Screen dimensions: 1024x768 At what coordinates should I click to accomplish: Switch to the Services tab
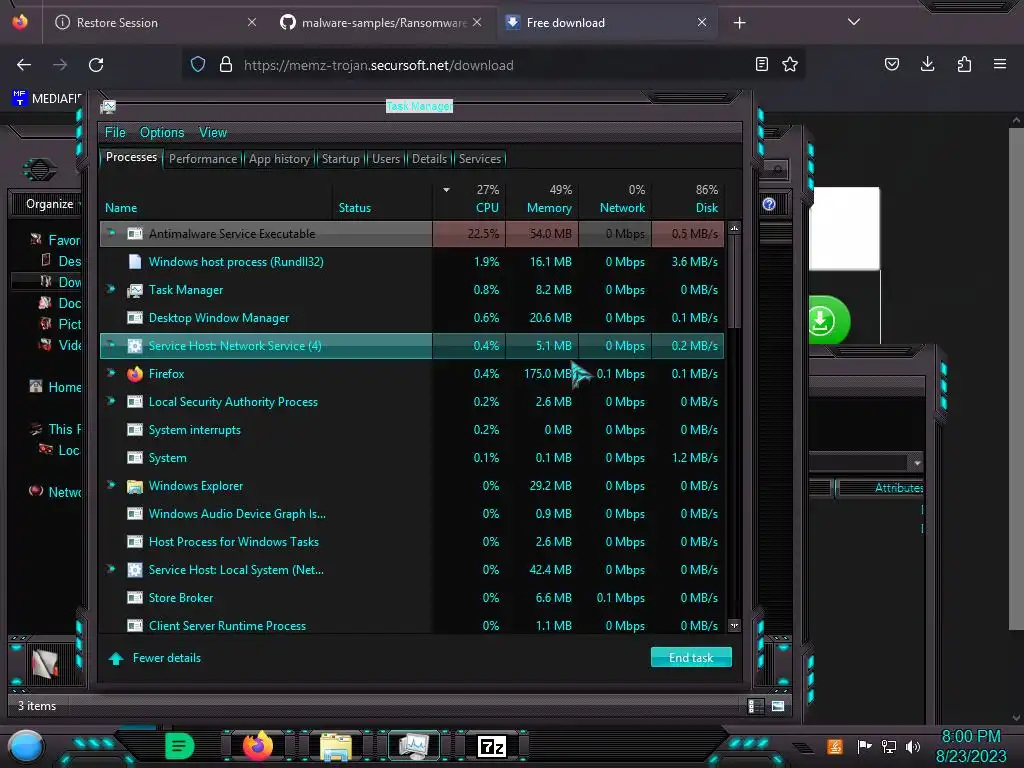(480, 159)
